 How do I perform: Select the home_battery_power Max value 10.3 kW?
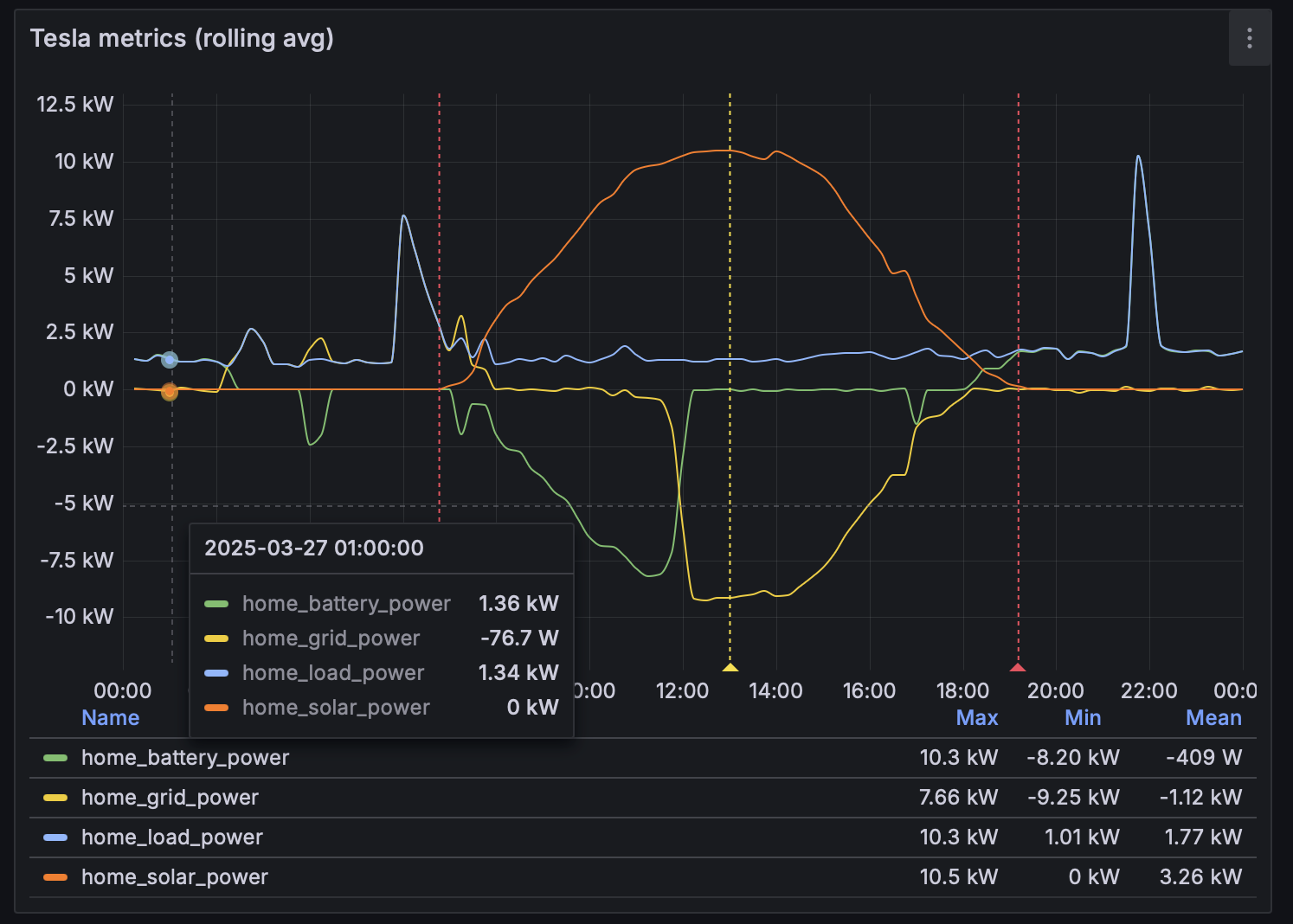pos(959,758)
